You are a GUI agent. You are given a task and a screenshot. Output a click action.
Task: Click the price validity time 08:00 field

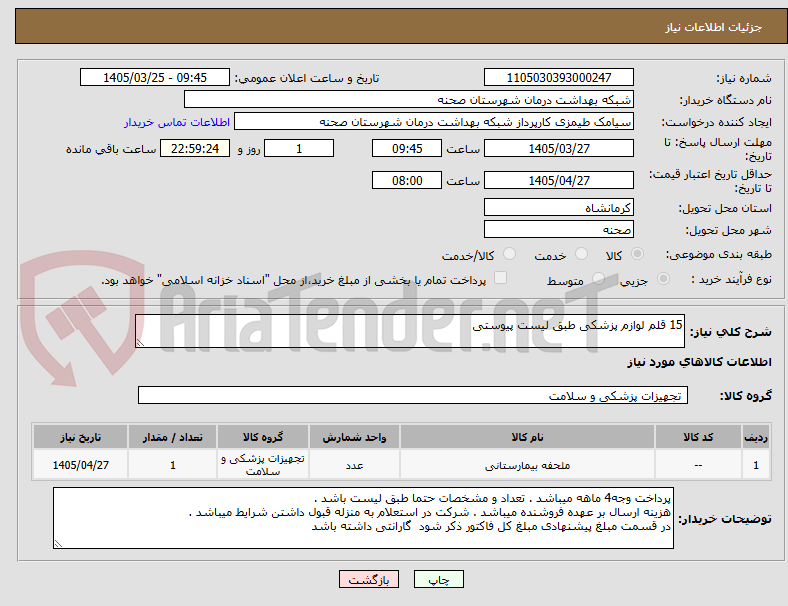(407, 180)
